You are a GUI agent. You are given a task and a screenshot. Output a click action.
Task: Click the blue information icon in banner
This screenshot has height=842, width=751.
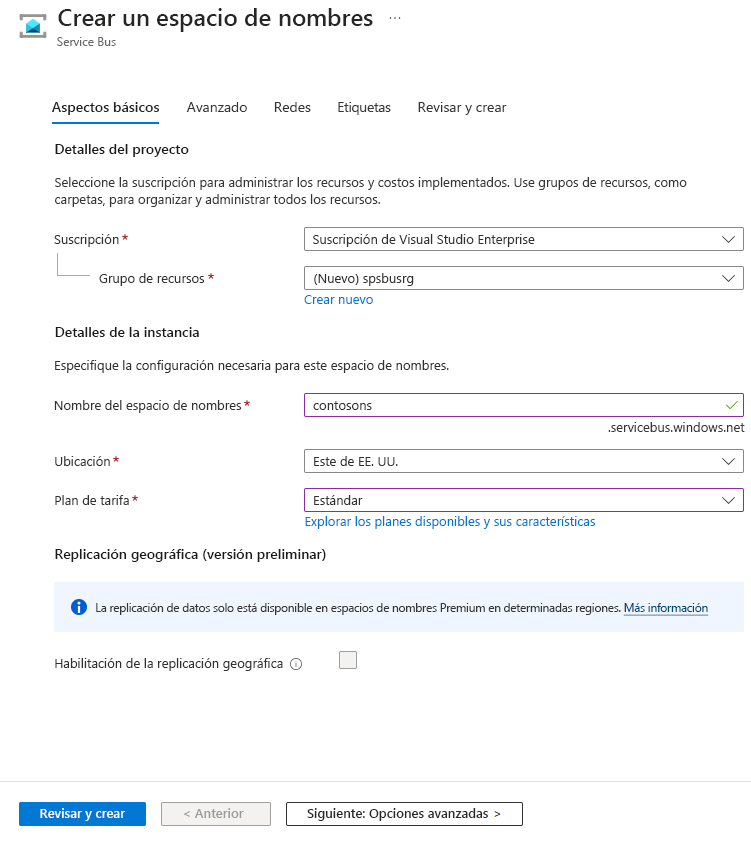point(79,607)
